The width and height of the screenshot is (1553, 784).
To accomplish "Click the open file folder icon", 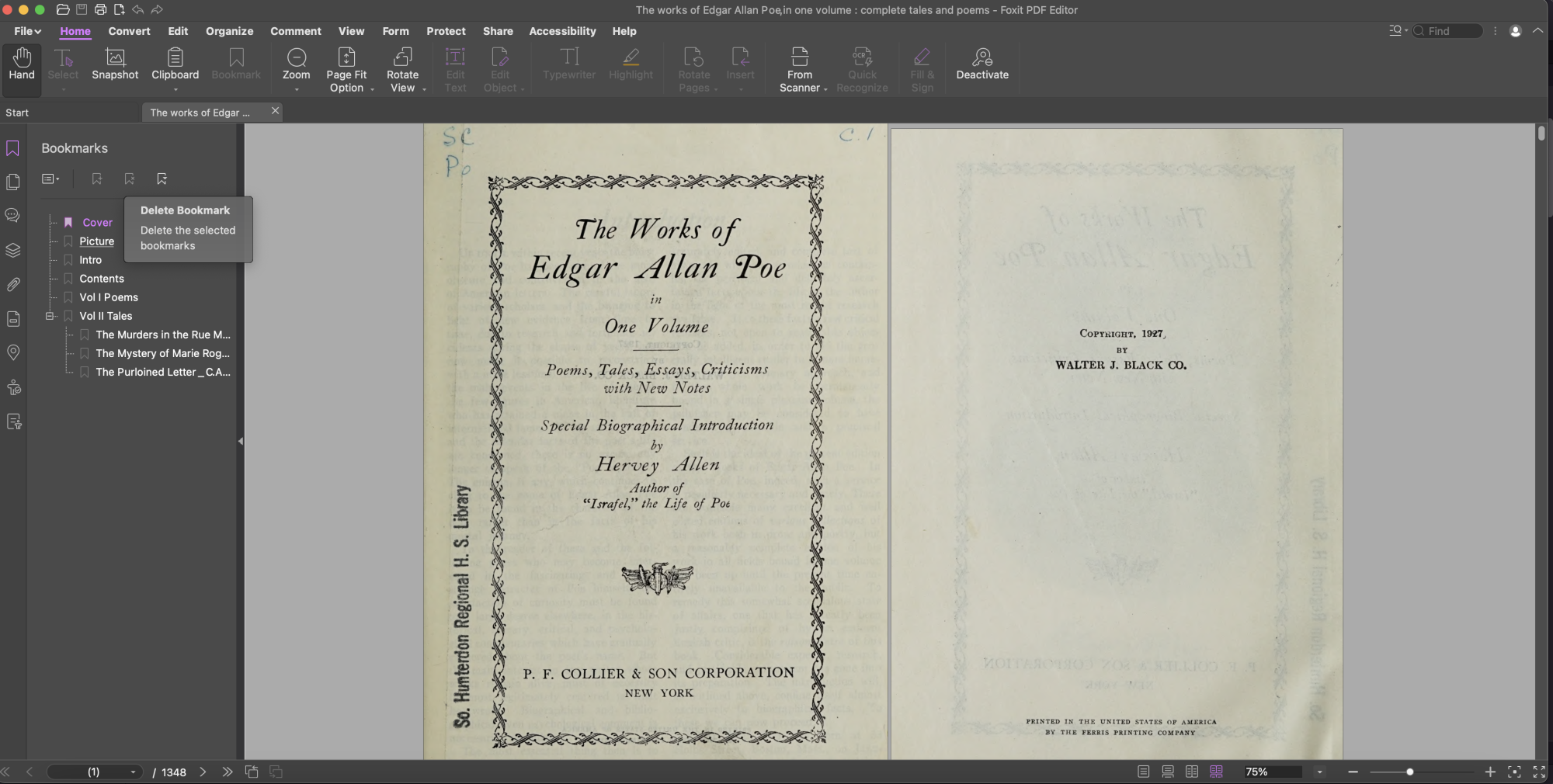I will tap(63, 10).
